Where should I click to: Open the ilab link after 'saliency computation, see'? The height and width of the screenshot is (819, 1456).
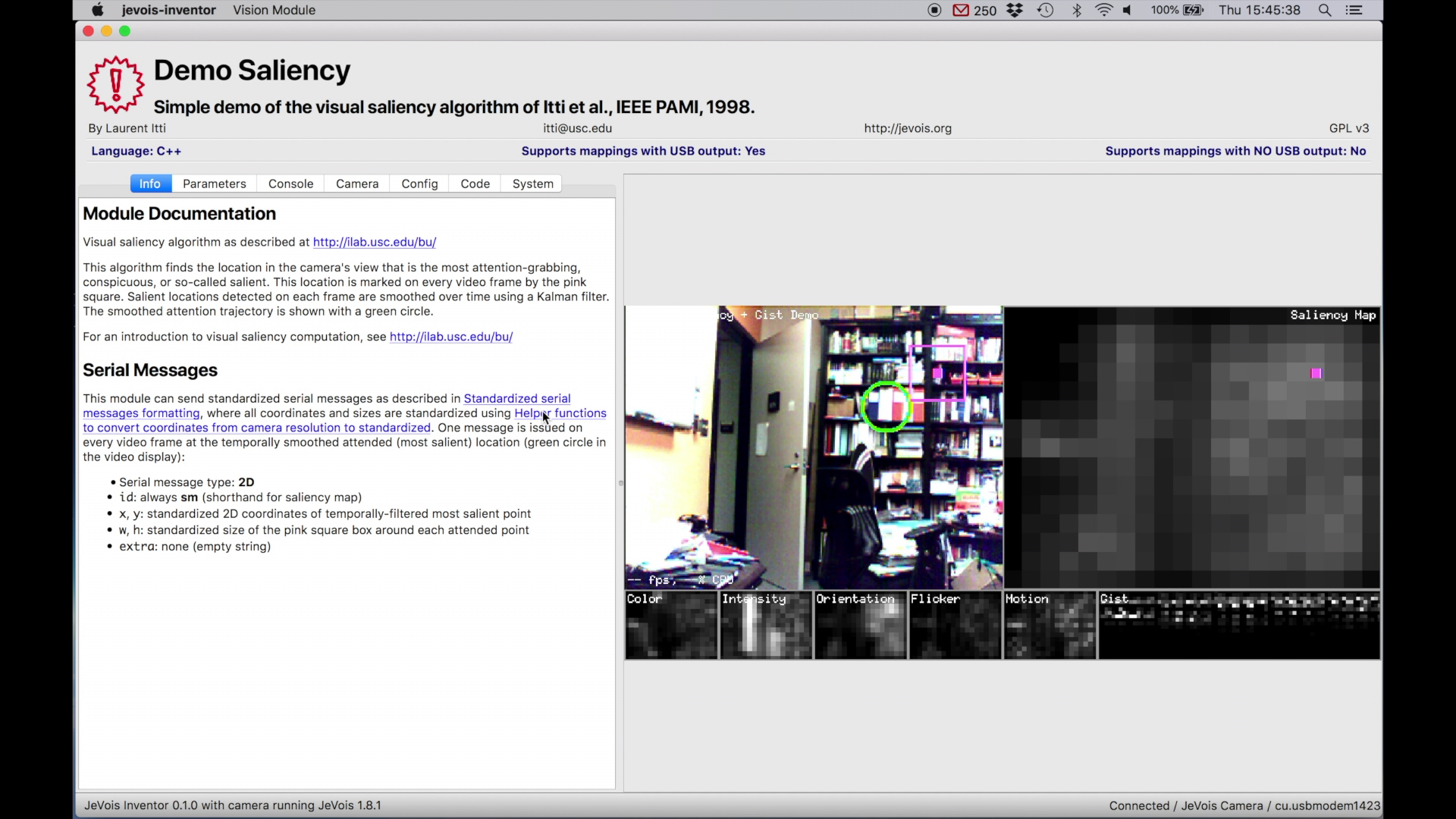click(x=451, y=337)
